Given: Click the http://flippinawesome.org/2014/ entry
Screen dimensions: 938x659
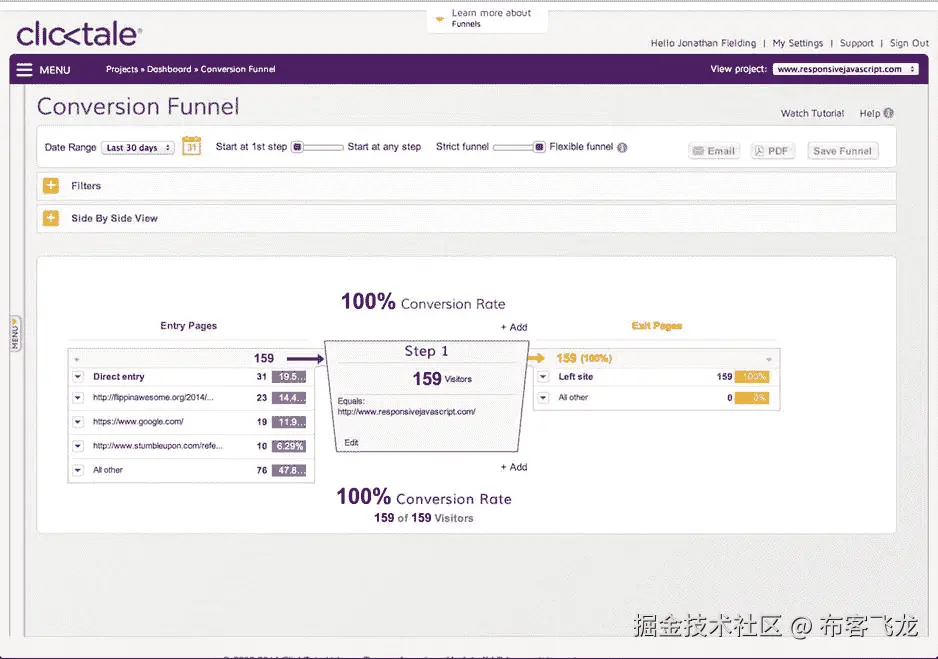Looking at the screenshot, I should click(x=153, y=397).
